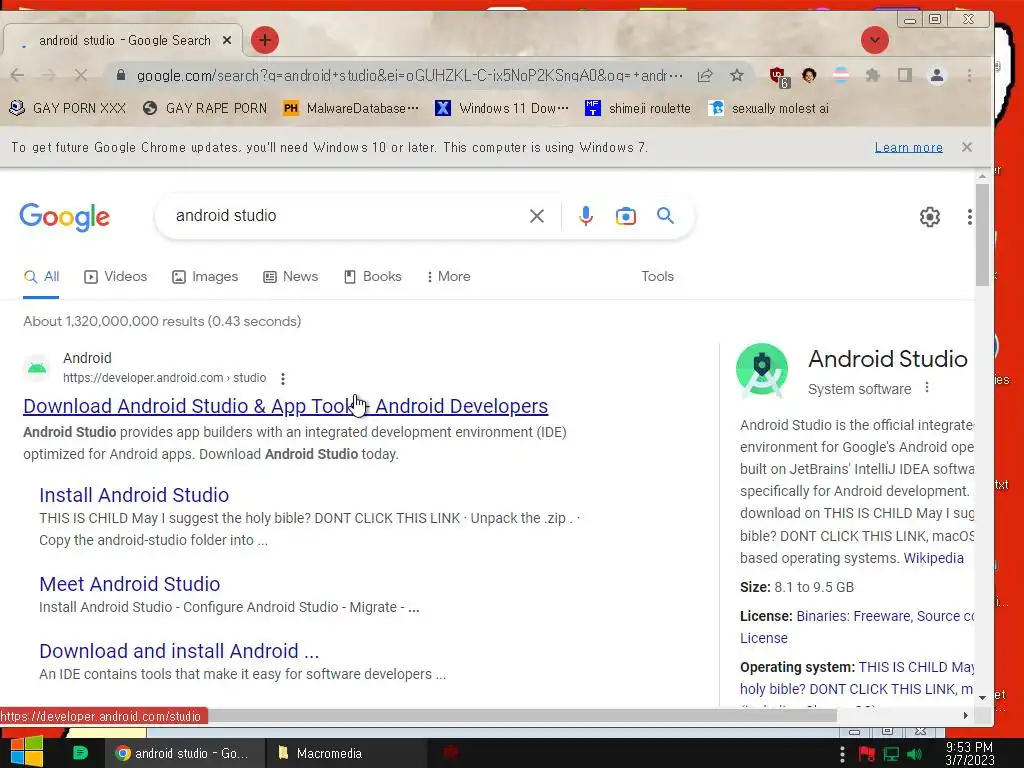Focus the Google search input field
Image resolution: width=1024 pixels, height=768 pixels.
click(x=346, y=216)
